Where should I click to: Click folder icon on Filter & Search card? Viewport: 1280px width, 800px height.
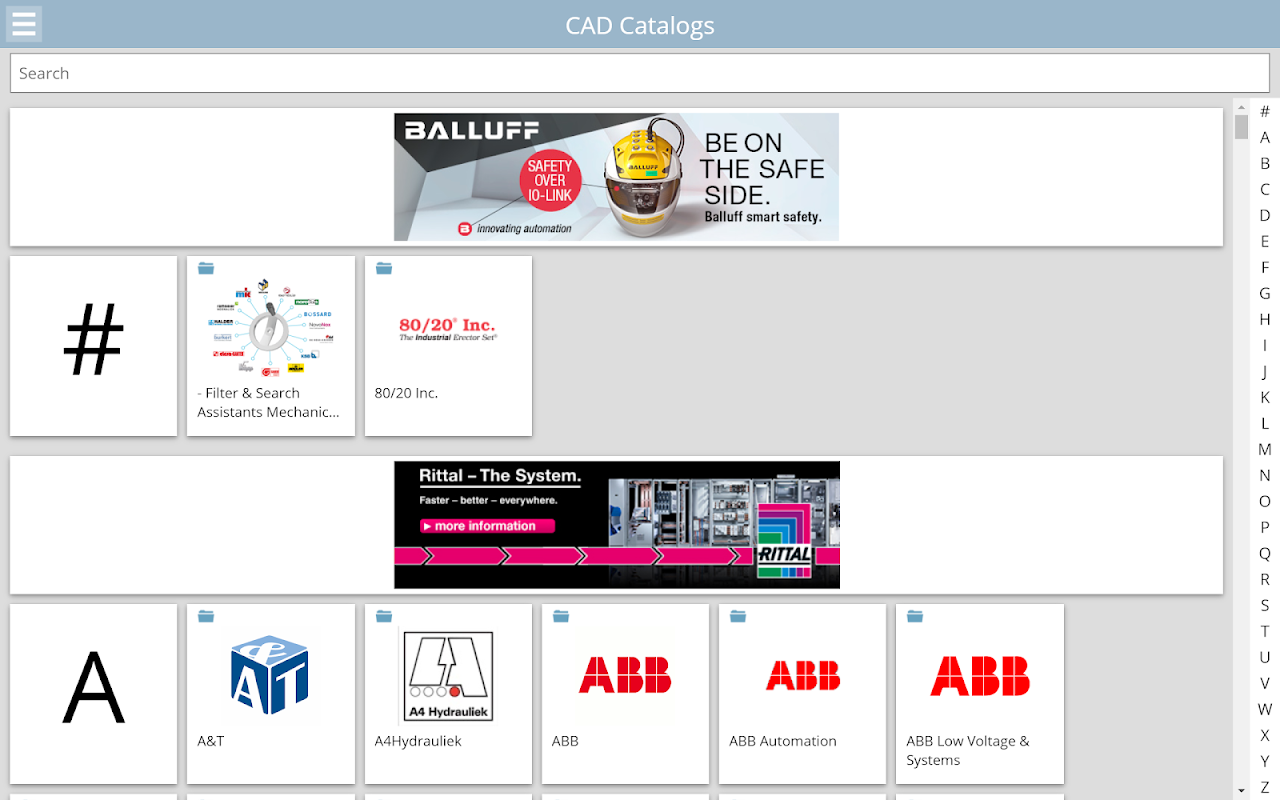click(206, 268)
